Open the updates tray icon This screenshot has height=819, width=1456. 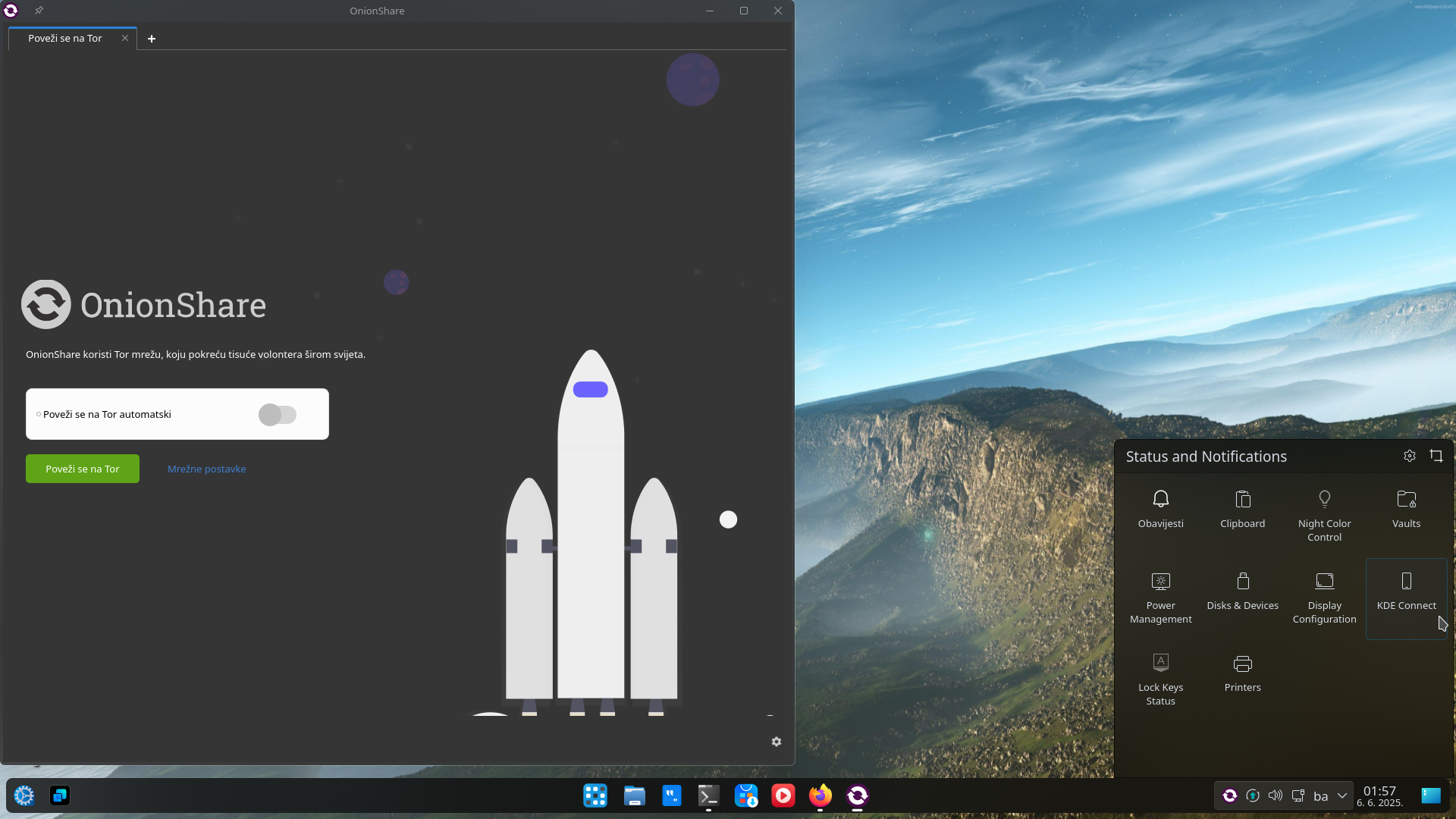(1253, 795)
